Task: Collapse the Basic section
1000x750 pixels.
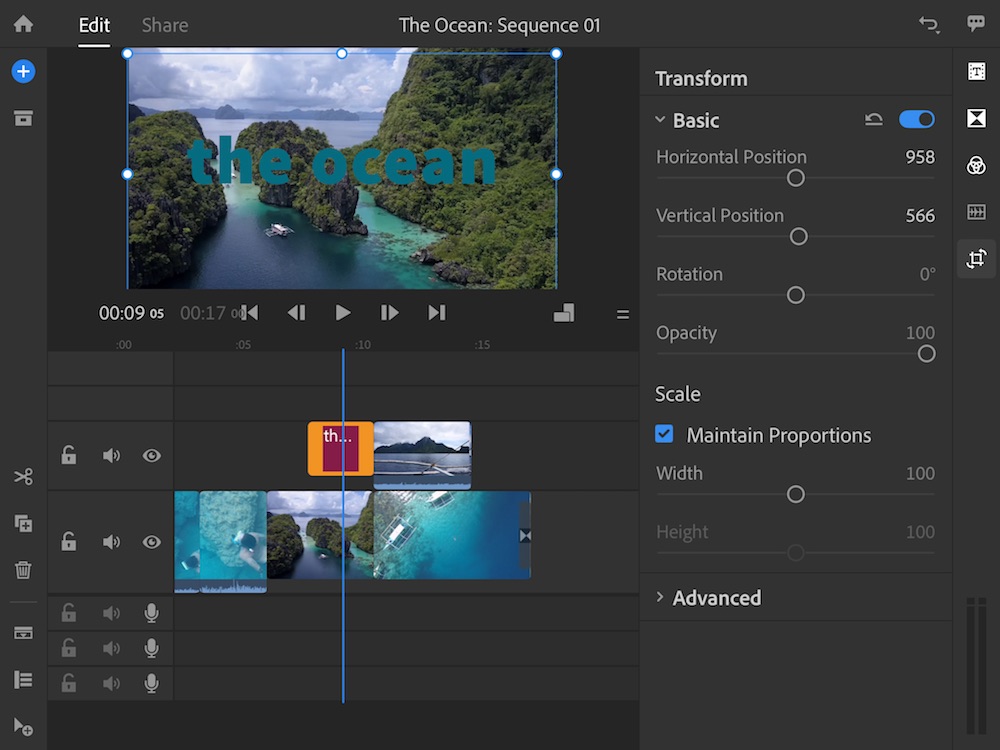Action: (x=660, y=120)
